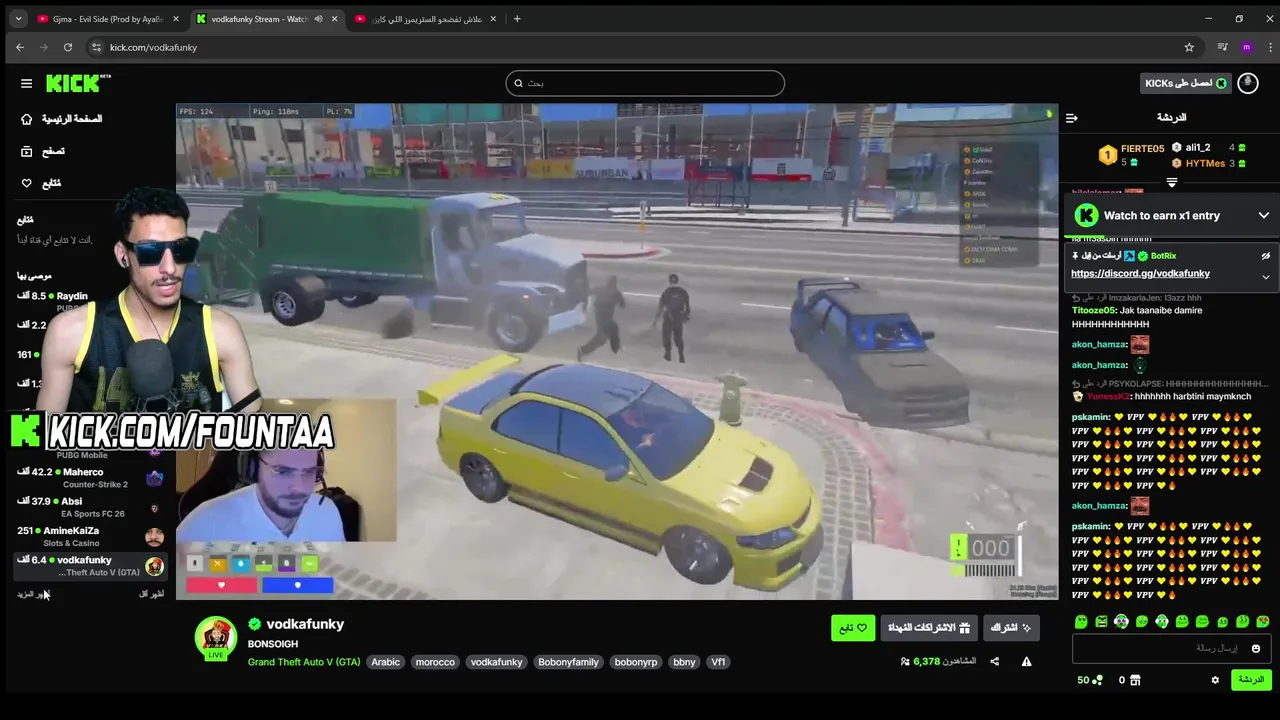Expand pinned message chevron under hide icon

[x=1265, y=277]
